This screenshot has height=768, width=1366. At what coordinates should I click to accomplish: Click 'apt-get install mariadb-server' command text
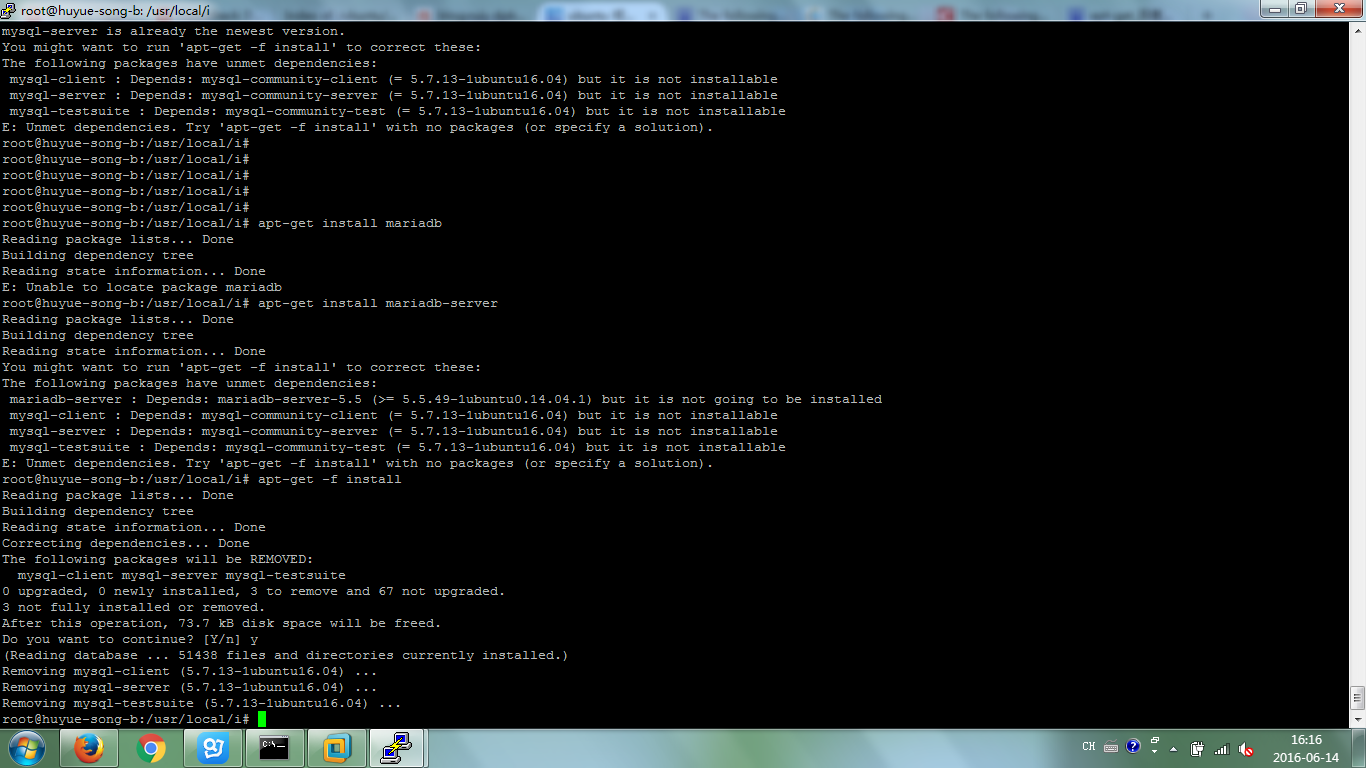(x=378, y=303)
